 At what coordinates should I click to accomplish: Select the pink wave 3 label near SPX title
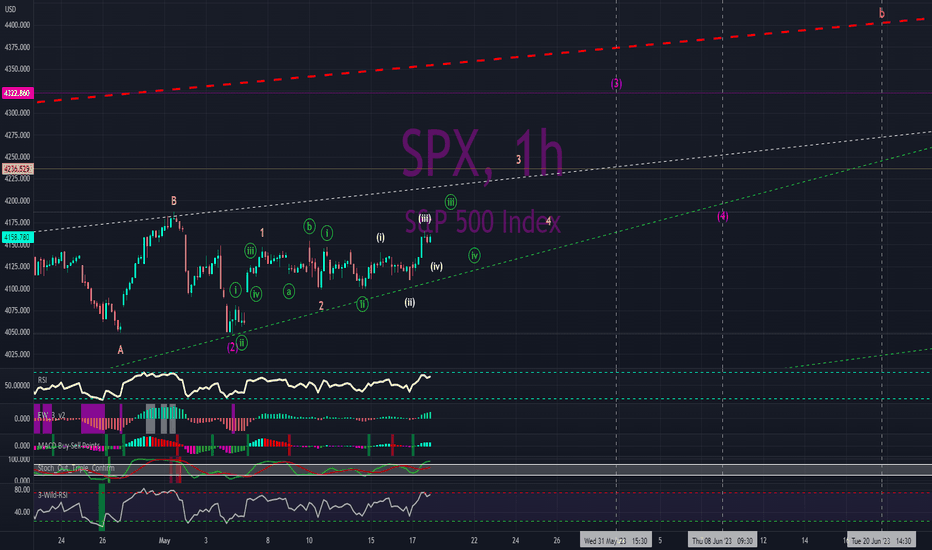pyautogui.click(x=518, y=159)
